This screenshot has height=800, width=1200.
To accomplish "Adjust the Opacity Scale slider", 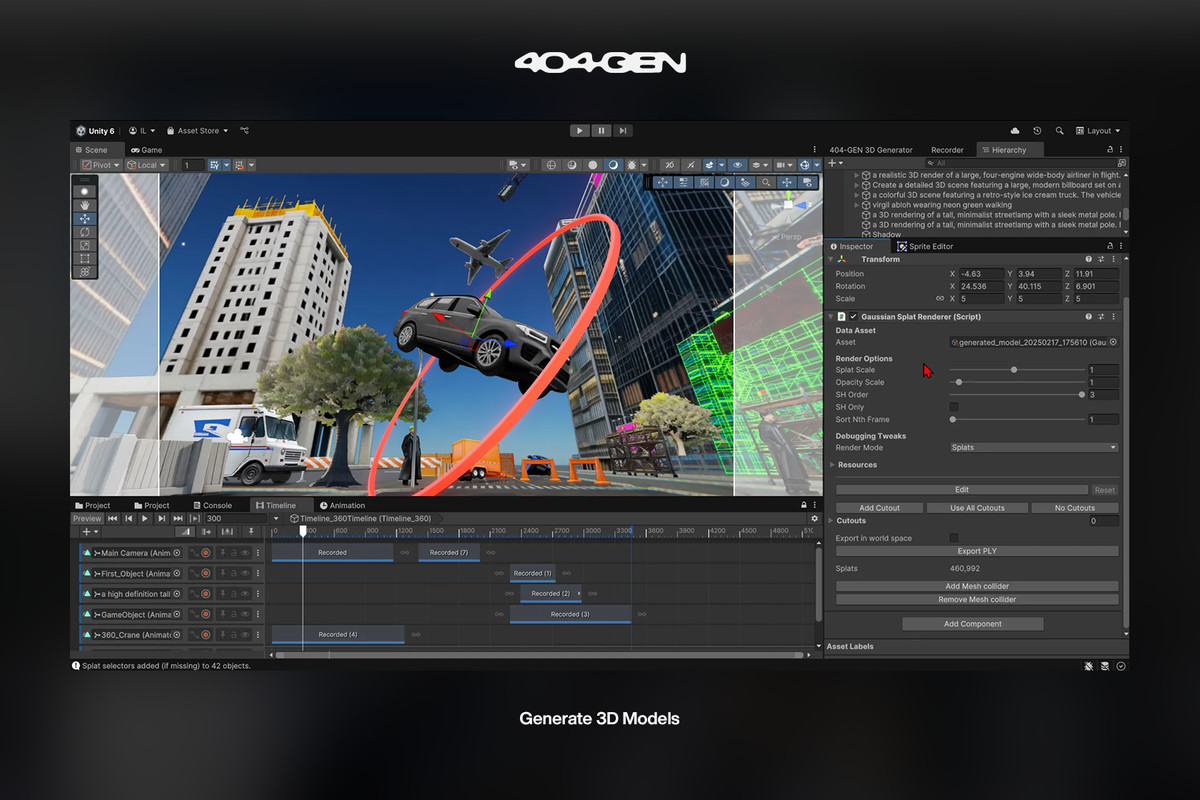I will coord(1016,382).
